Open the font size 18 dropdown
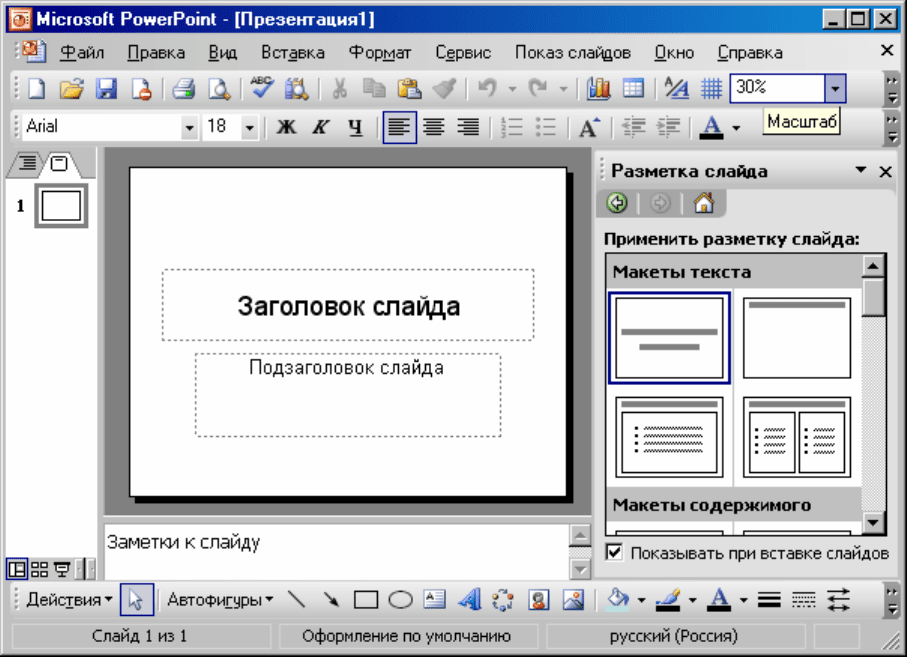 tap(249, 127)
